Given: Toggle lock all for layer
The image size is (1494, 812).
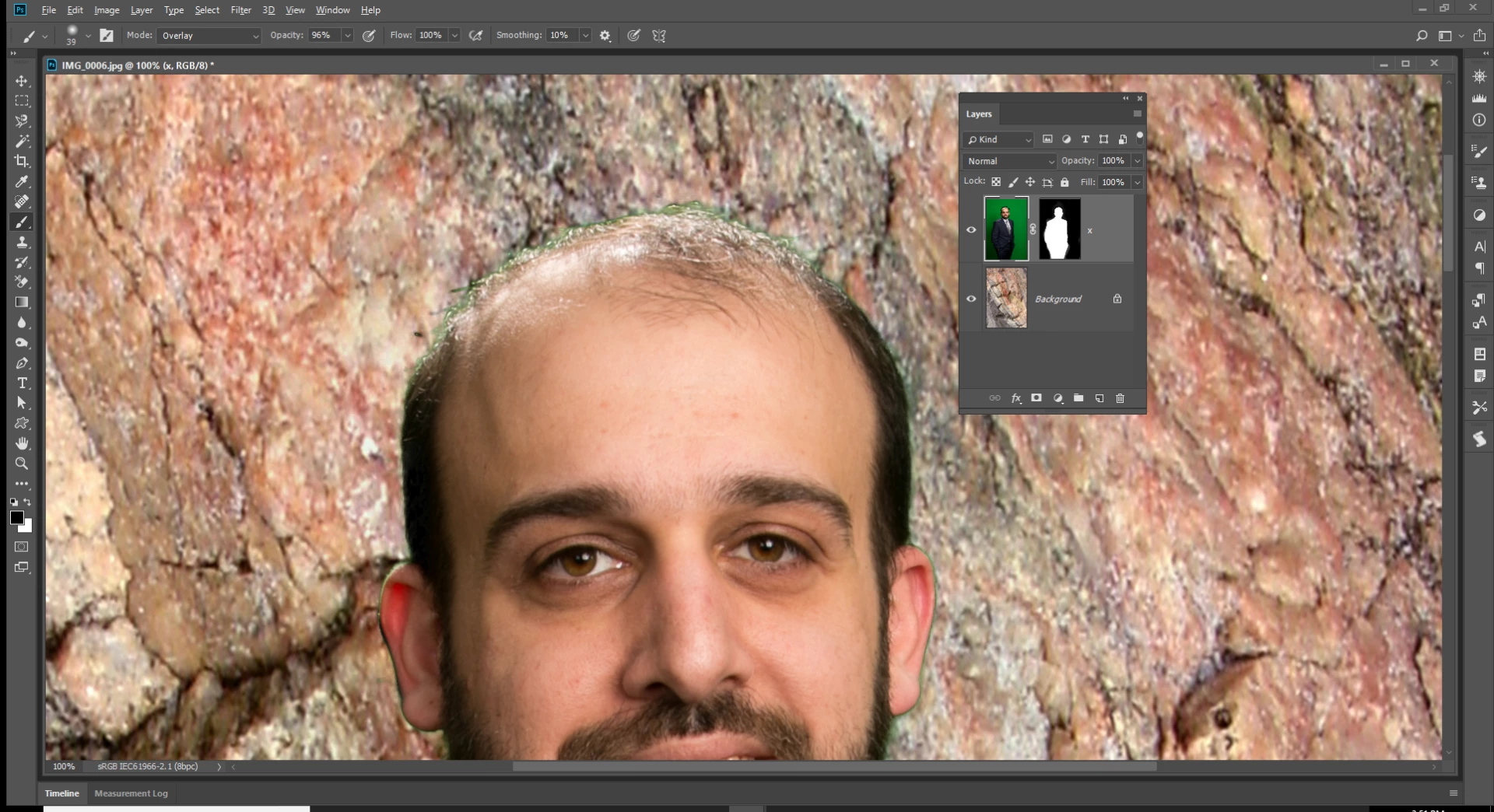Looking at the screenshot, I should point(1064,182).
